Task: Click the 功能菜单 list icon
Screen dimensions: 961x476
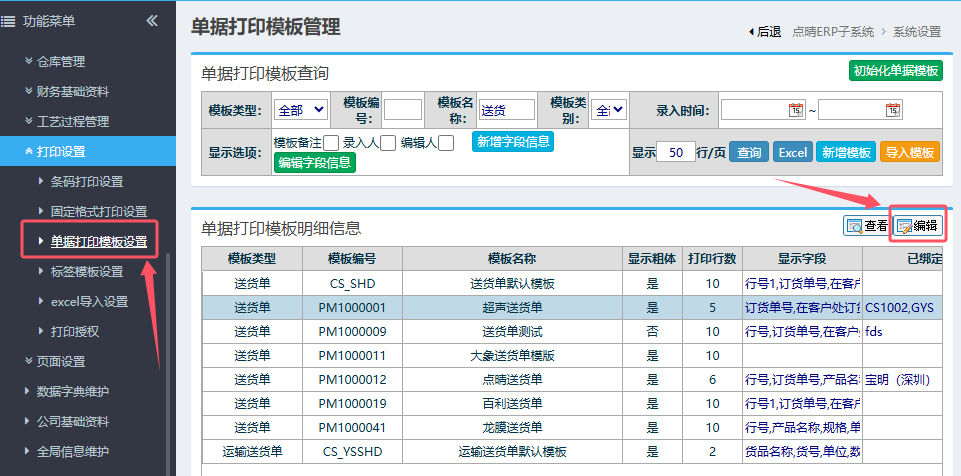Action: [8, 20]
